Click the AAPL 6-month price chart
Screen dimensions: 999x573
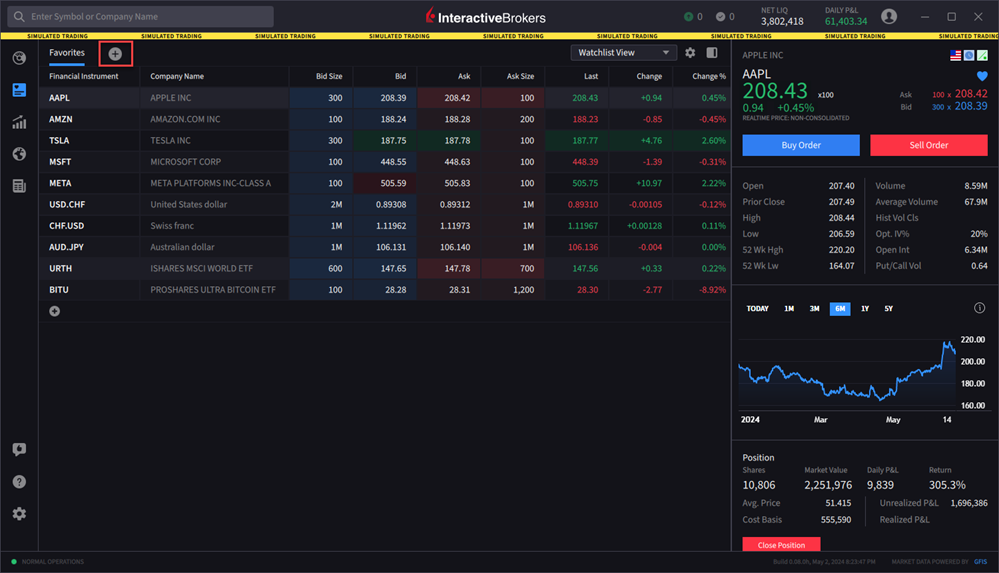point(847,373)
